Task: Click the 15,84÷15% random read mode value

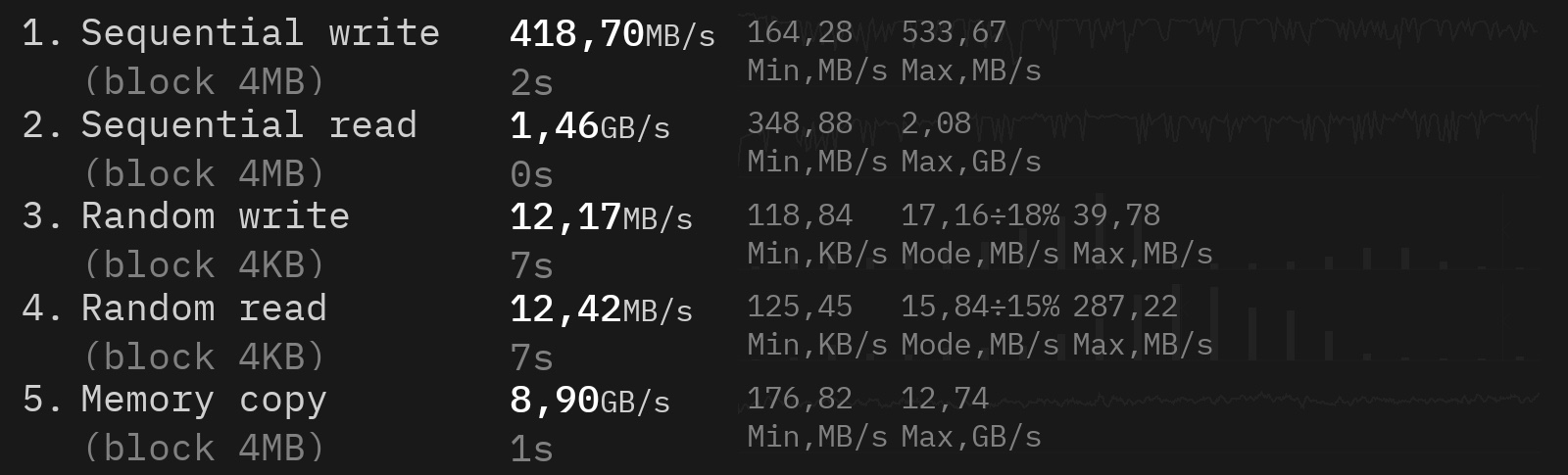Action: point(979,307)
